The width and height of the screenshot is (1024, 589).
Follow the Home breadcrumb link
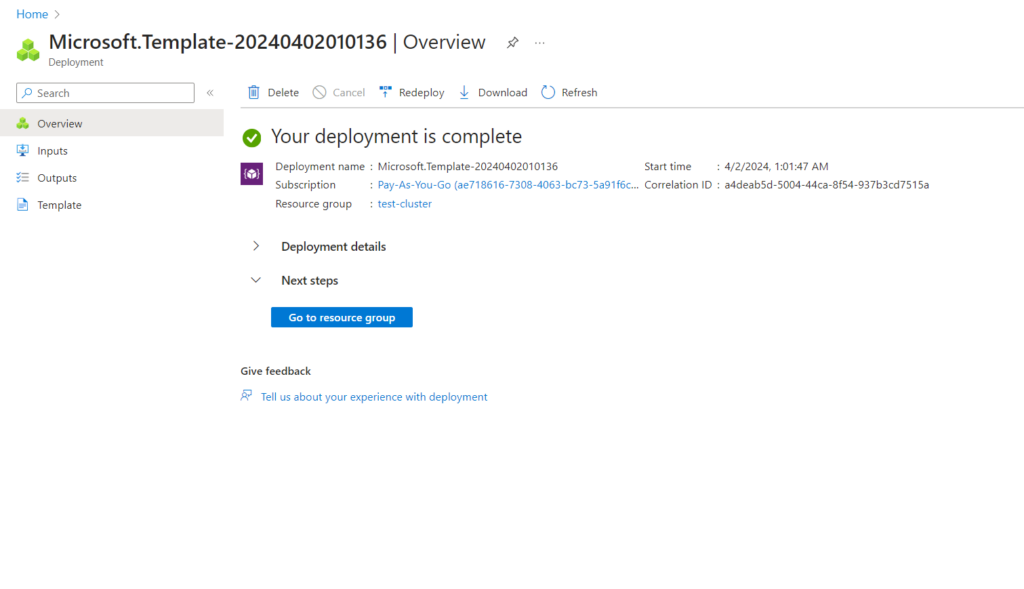pos(32,14)
